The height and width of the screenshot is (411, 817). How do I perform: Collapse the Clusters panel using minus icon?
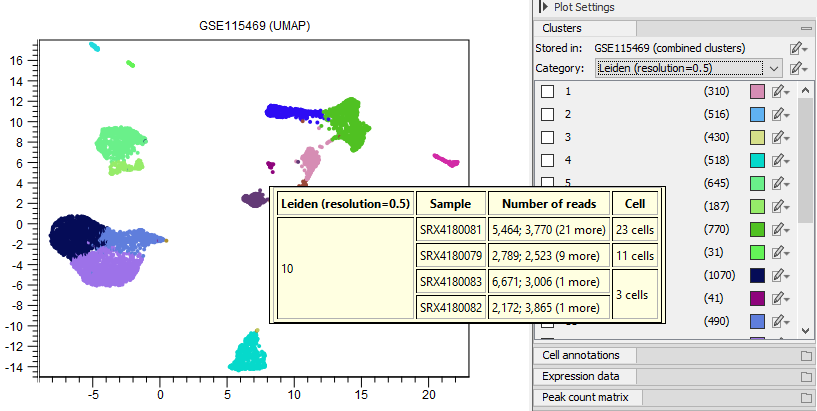[x=806, y=29]
